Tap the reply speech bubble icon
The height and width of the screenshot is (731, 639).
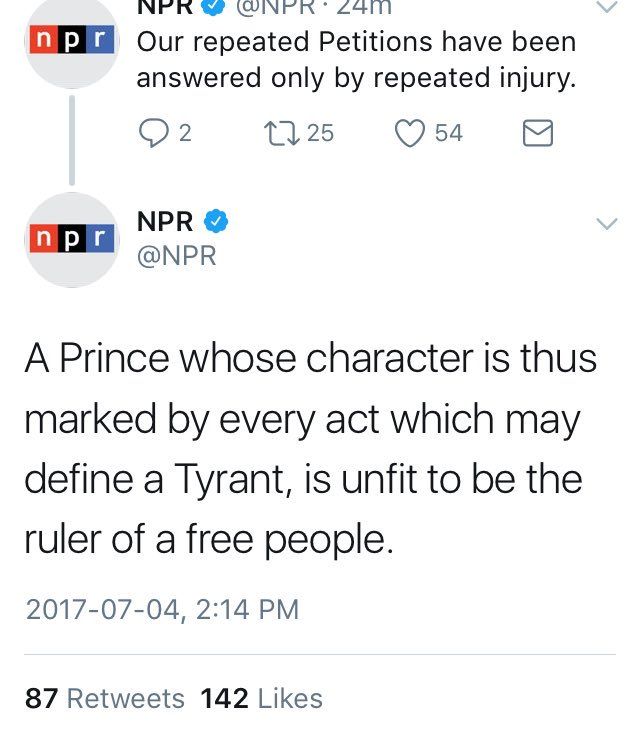point(155,133)
